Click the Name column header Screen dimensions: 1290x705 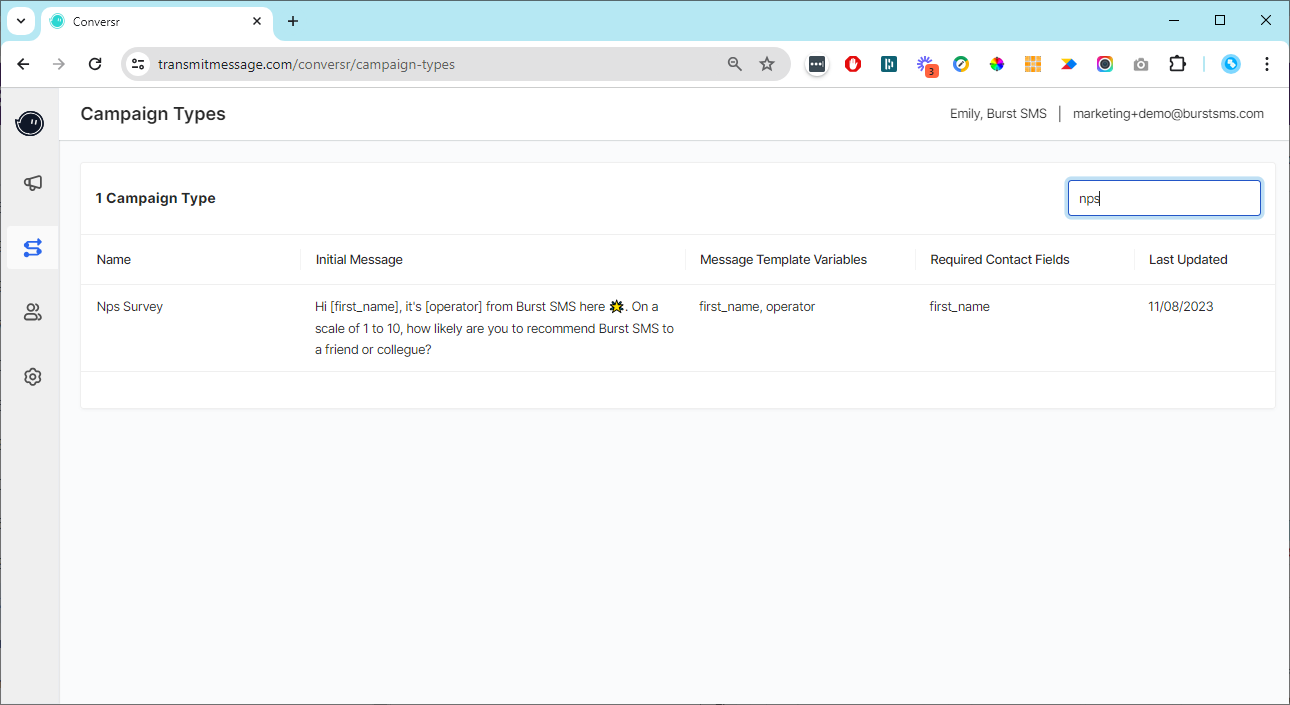click(114, 259)
